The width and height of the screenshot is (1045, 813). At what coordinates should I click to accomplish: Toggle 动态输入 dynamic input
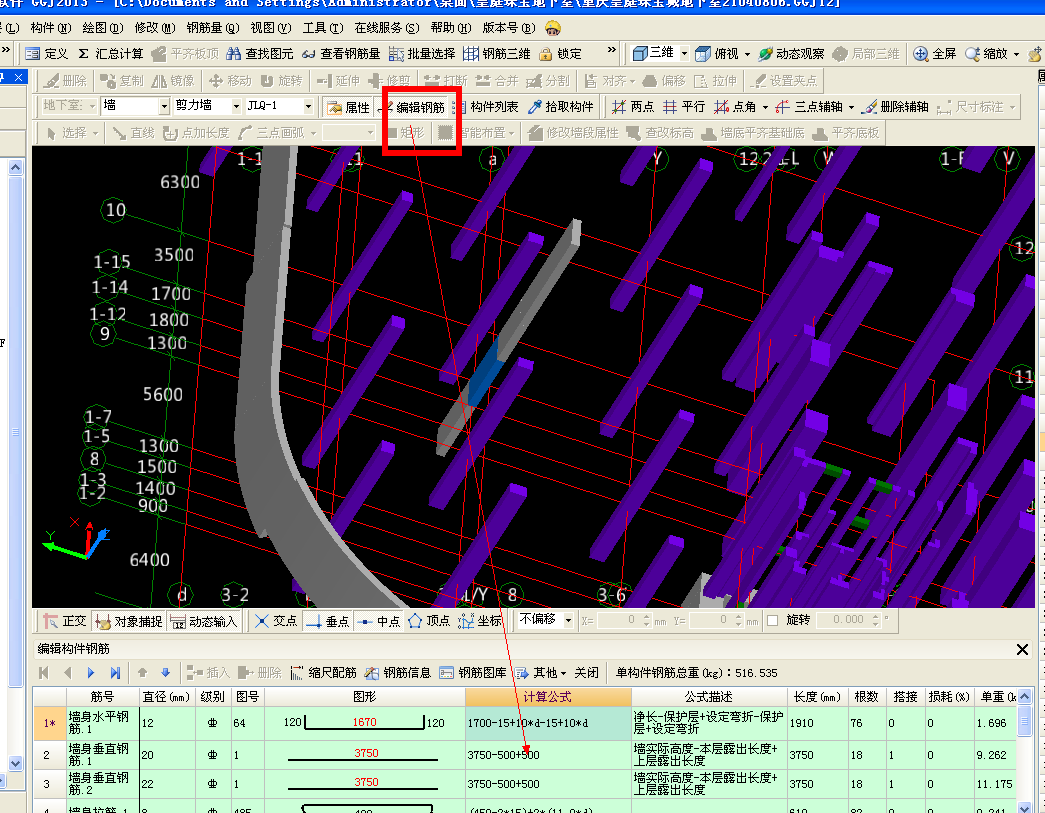pyautogui.click(x=203, y=621)
